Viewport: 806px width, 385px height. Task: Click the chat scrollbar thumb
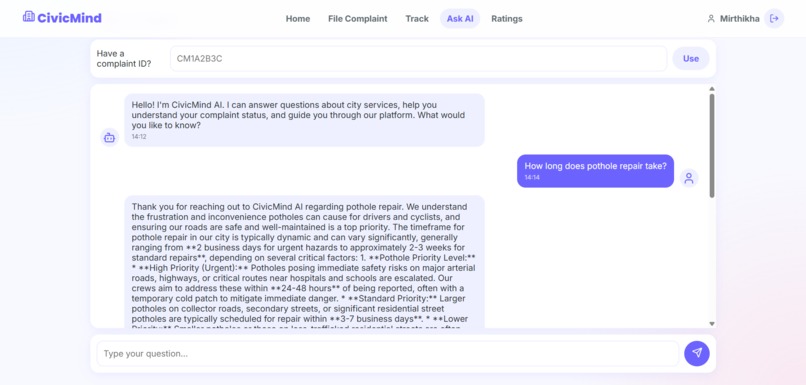click(x=712, y=145)
